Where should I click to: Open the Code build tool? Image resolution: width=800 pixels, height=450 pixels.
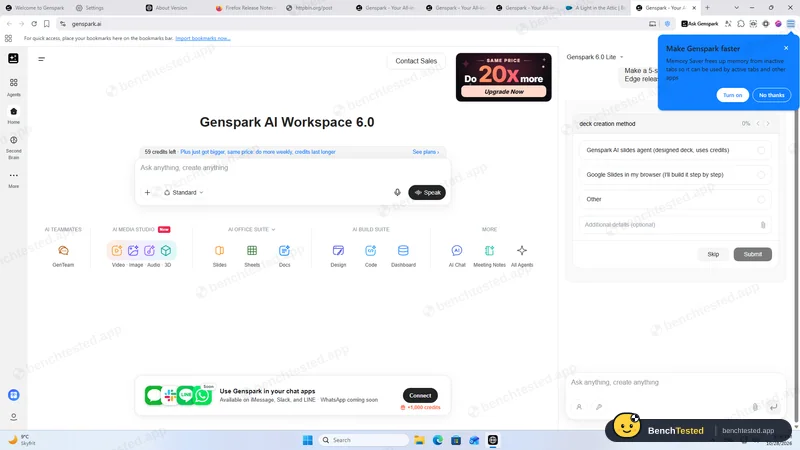pos(371,256)
